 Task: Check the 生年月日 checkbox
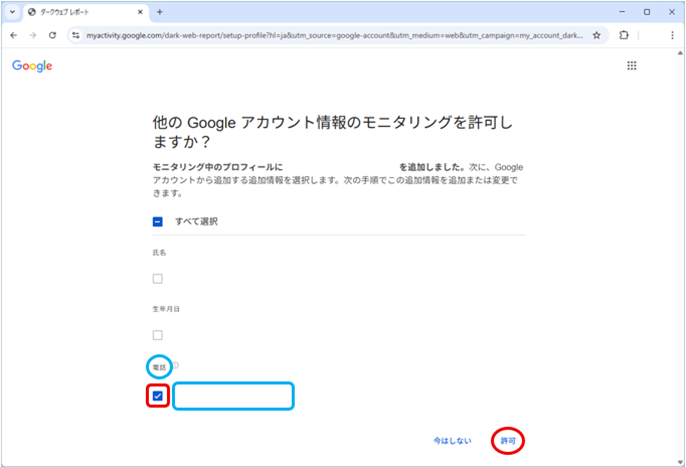click(x=158, y=335)
